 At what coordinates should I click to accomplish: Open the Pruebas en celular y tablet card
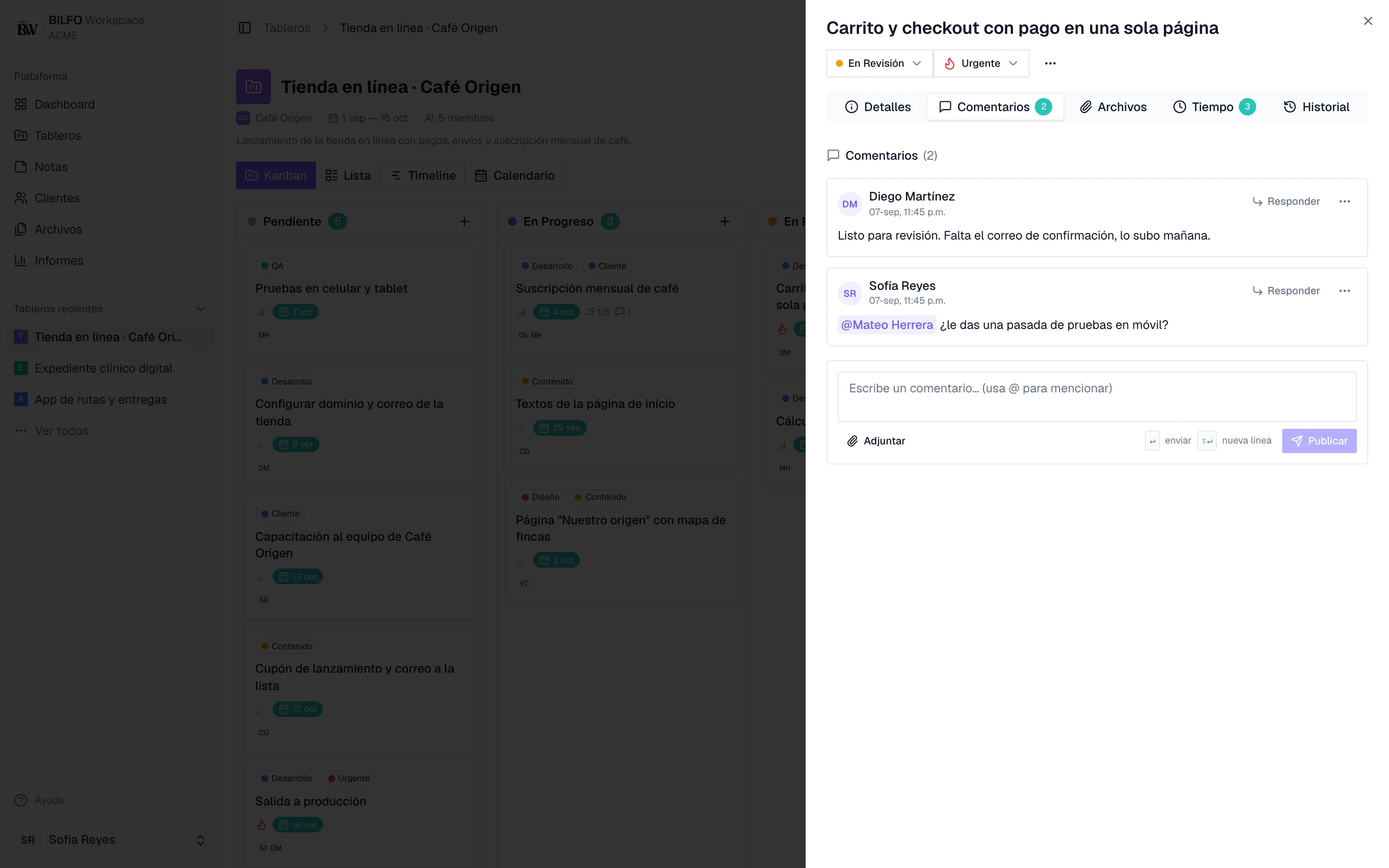pyautogui.click(x=361, y=301)
